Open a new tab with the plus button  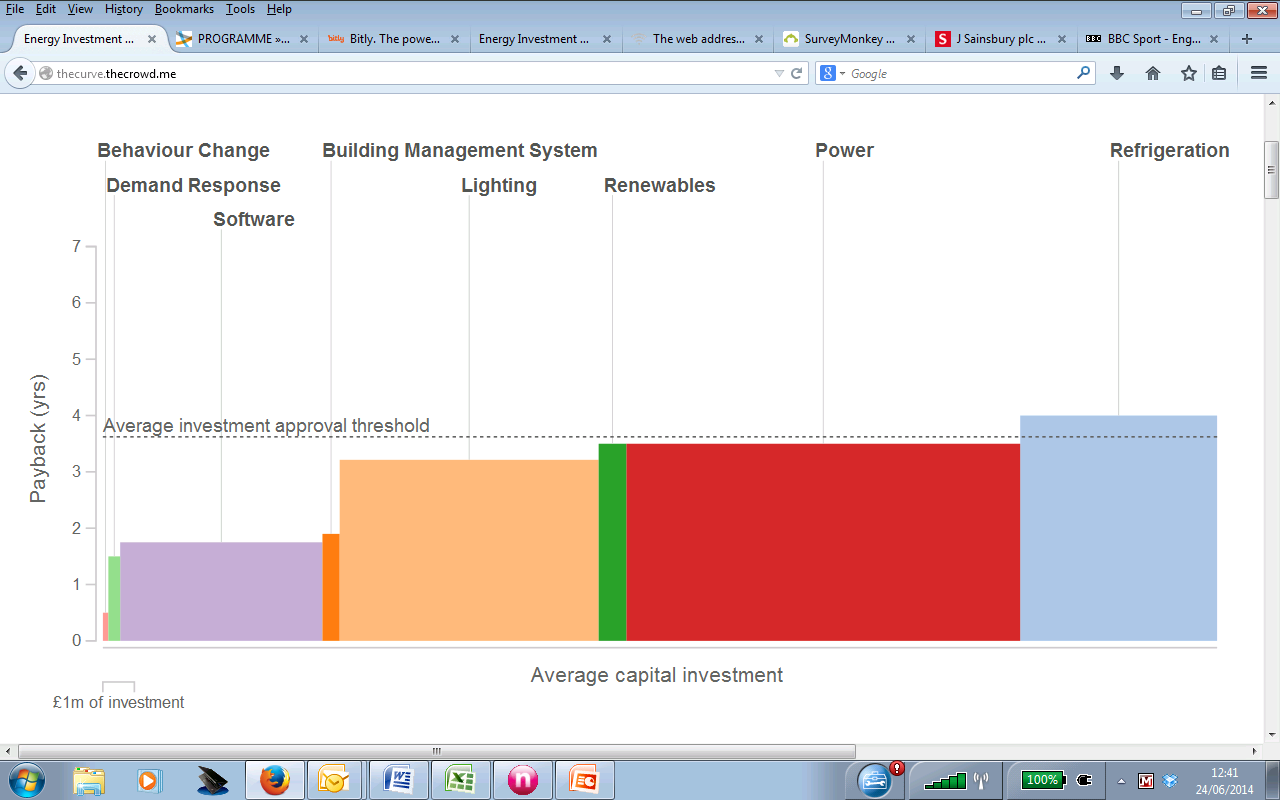click(x=1246, y=39)
